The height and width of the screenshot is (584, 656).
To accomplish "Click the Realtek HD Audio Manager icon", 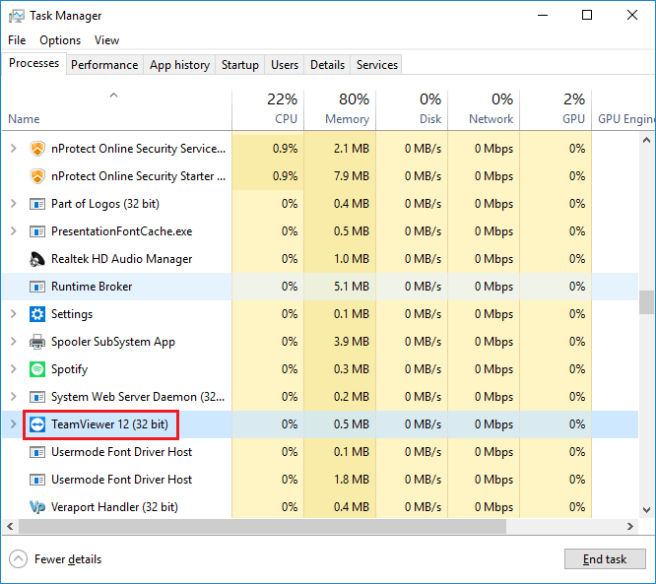I will 38,259.
